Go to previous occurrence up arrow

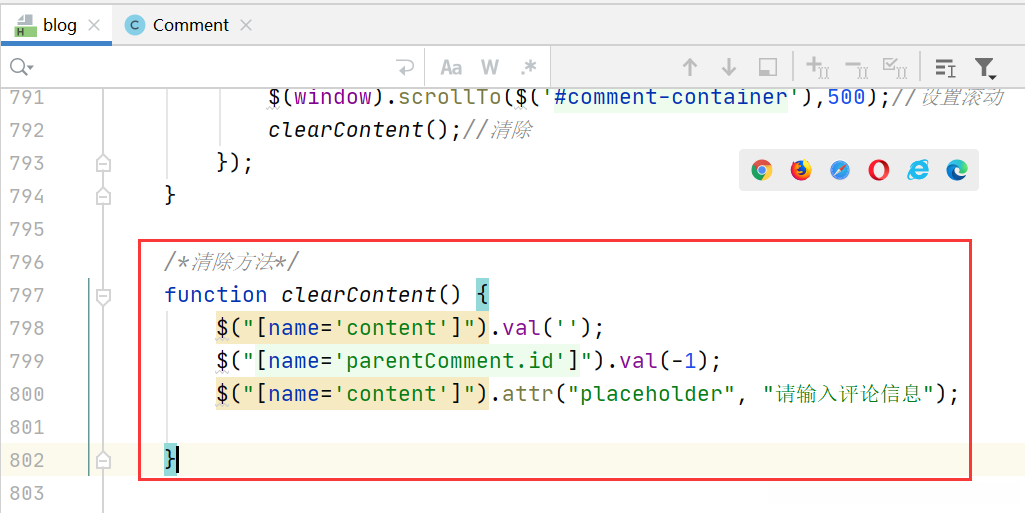(690, 67)
